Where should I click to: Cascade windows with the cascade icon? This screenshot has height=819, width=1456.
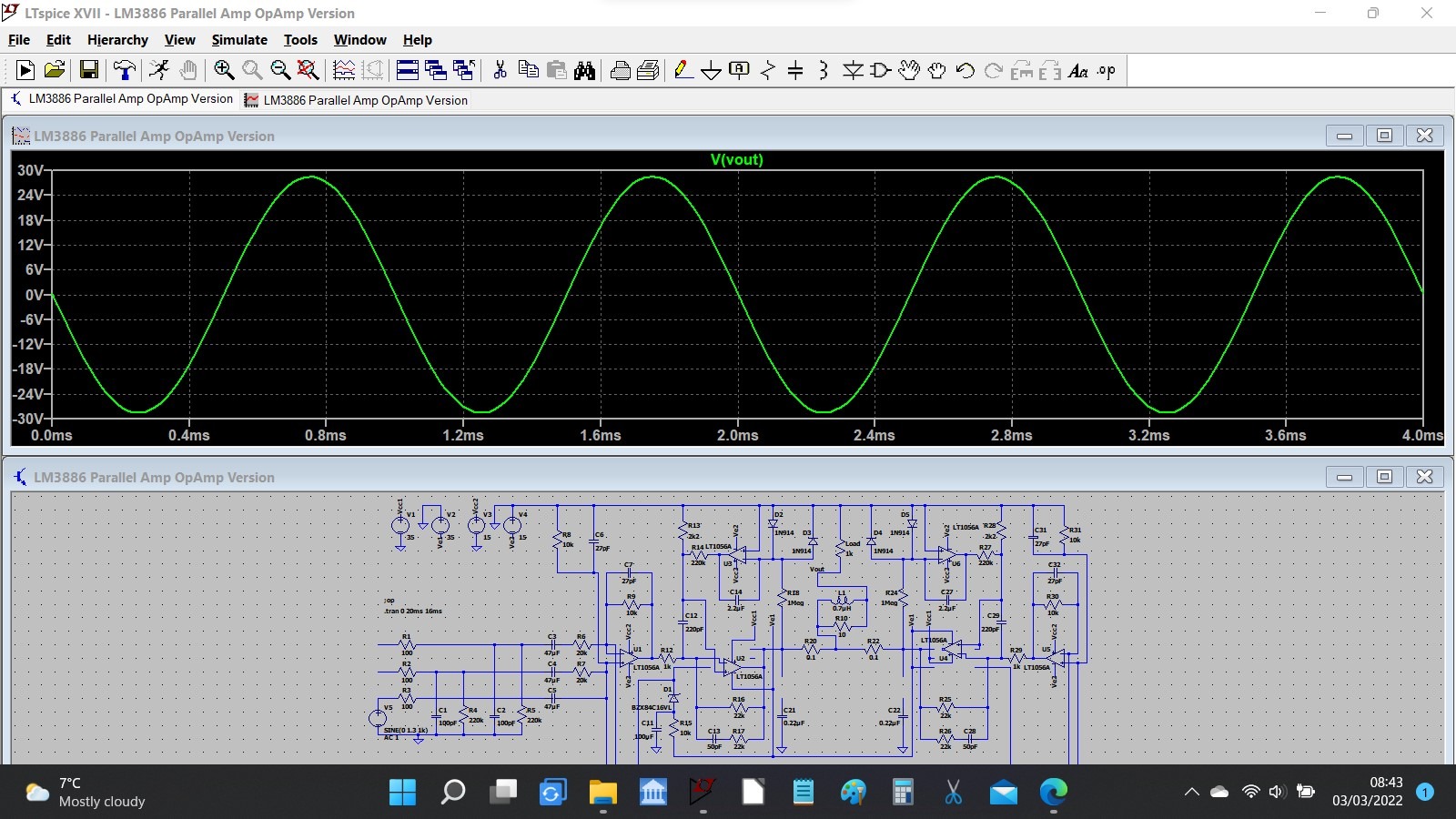click(436, 70)
